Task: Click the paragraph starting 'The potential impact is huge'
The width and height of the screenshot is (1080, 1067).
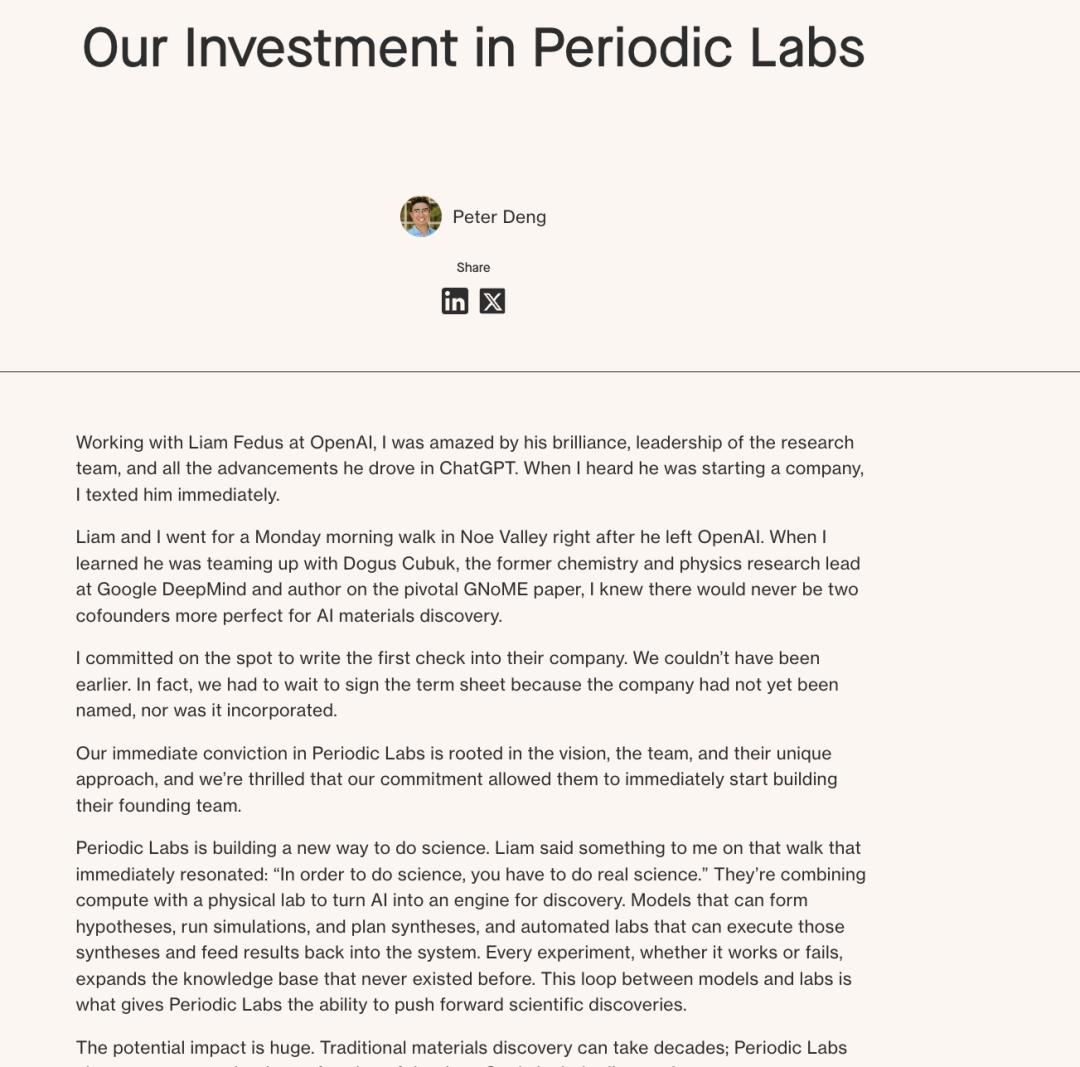Action: (x=461, y=1047)
